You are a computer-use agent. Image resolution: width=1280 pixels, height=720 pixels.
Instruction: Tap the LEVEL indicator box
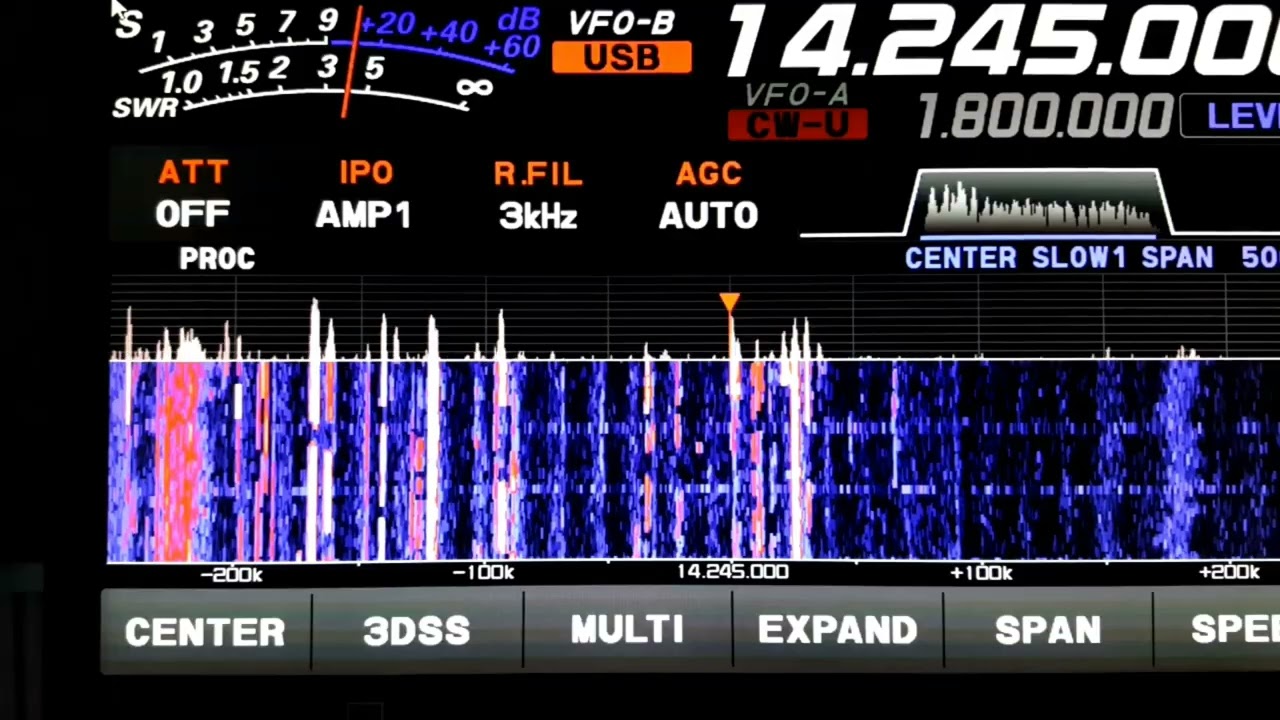[1232, 117]
